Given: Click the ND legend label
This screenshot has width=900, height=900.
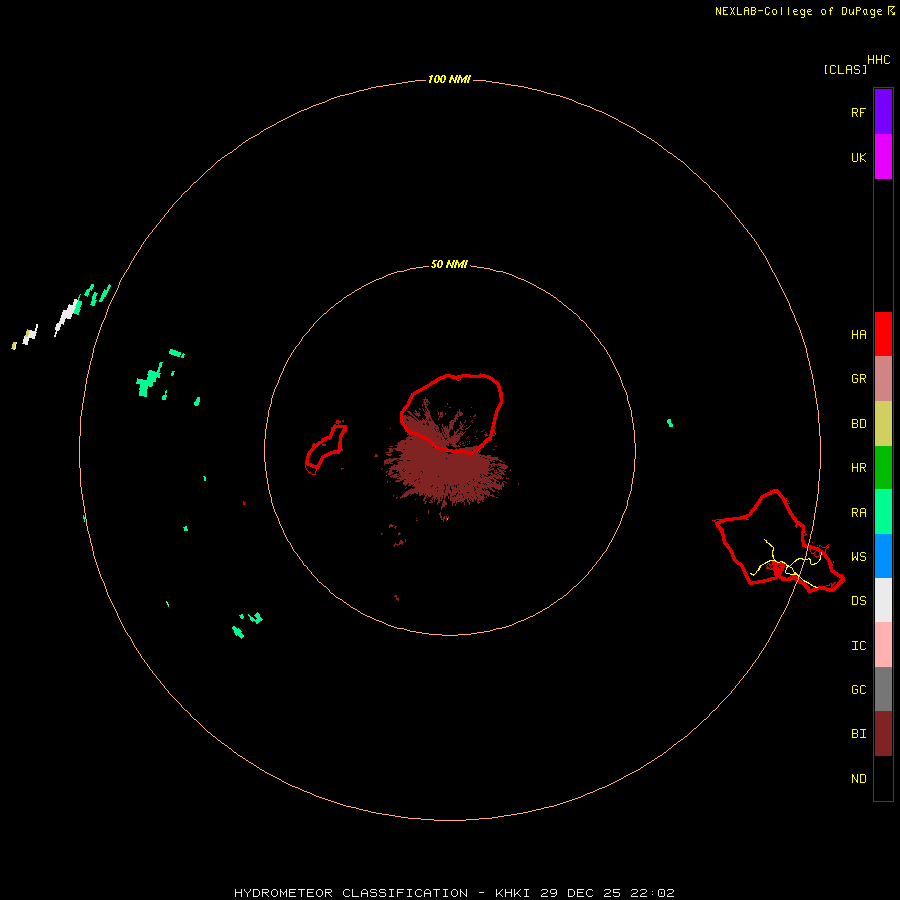Looking at the screenshot, I should (858, 779).
